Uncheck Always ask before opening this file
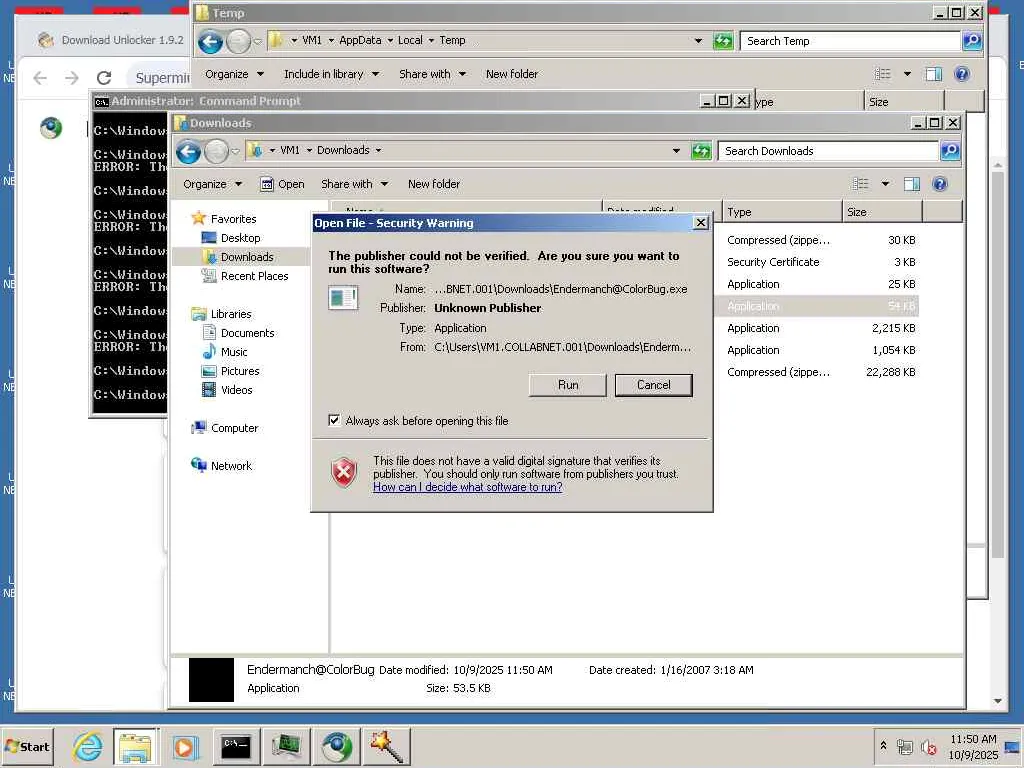This screenshot has width=1024, height=768. (x=334, y=421)
